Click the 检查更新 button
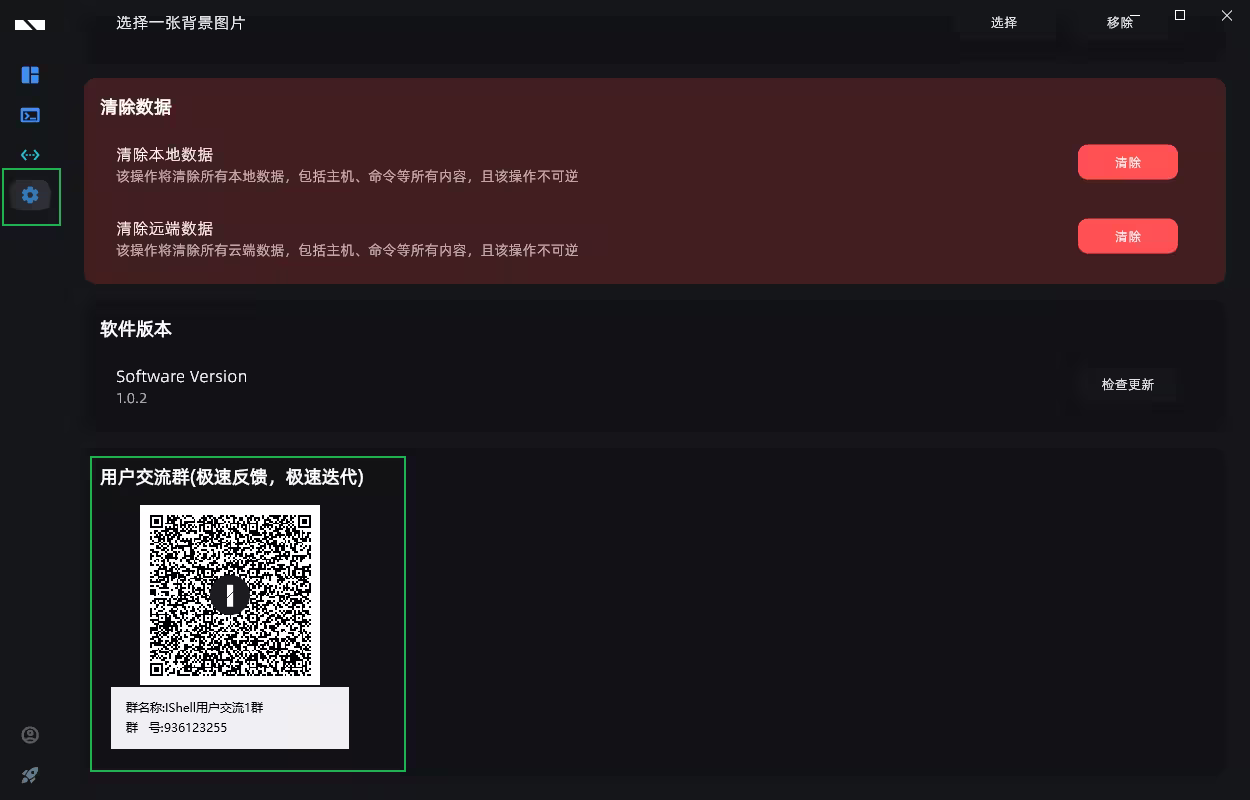This screenshot has width=1250, height=800. [x=1127, y=384]
